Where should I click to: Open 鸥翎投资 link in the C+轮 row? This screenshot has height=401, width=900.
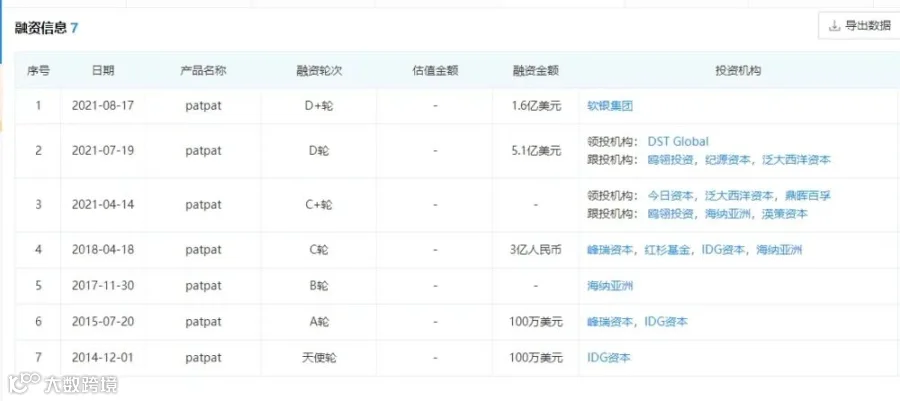[670, 214]
